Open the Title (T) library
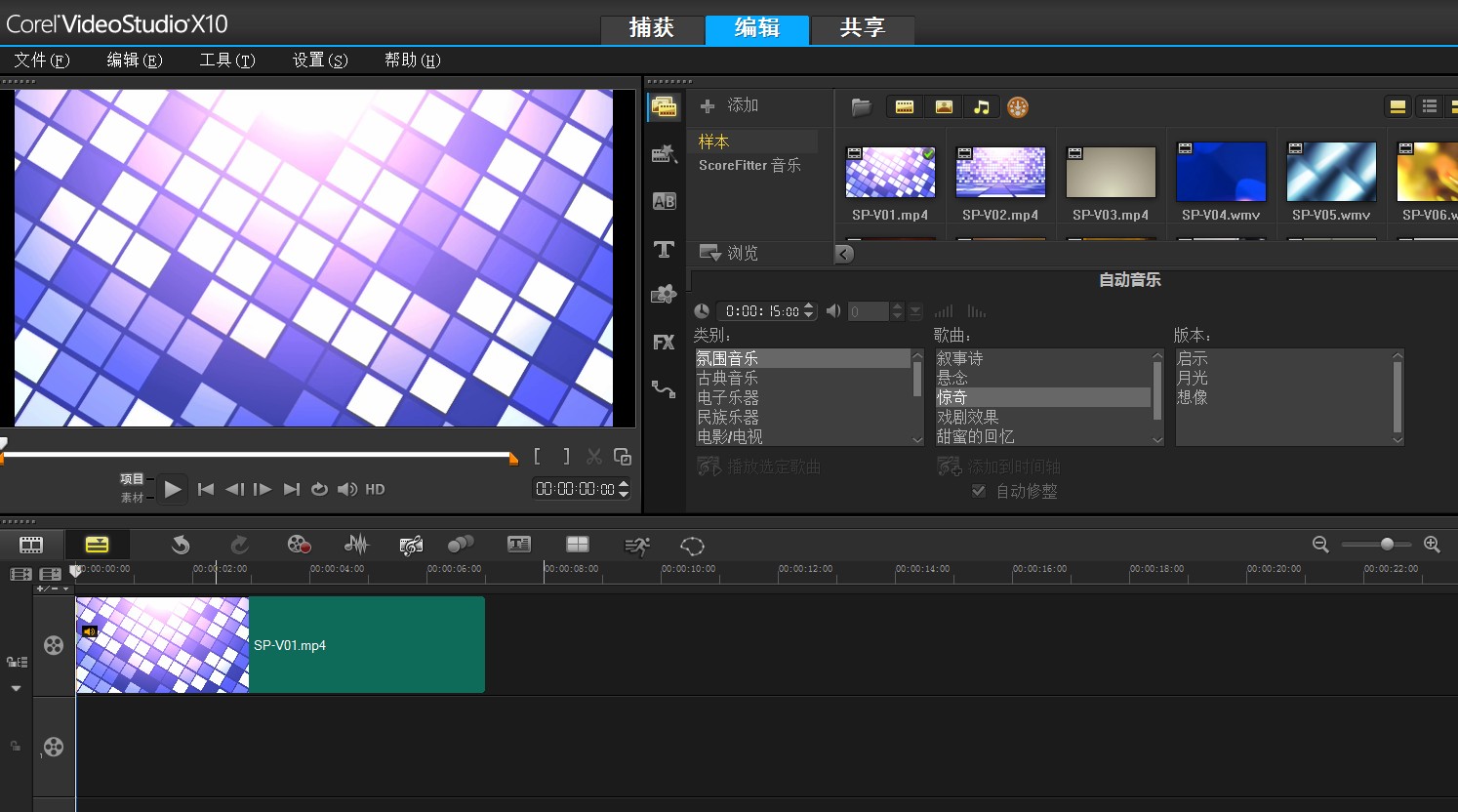The image size is (1458, 812). pos(665,249)
